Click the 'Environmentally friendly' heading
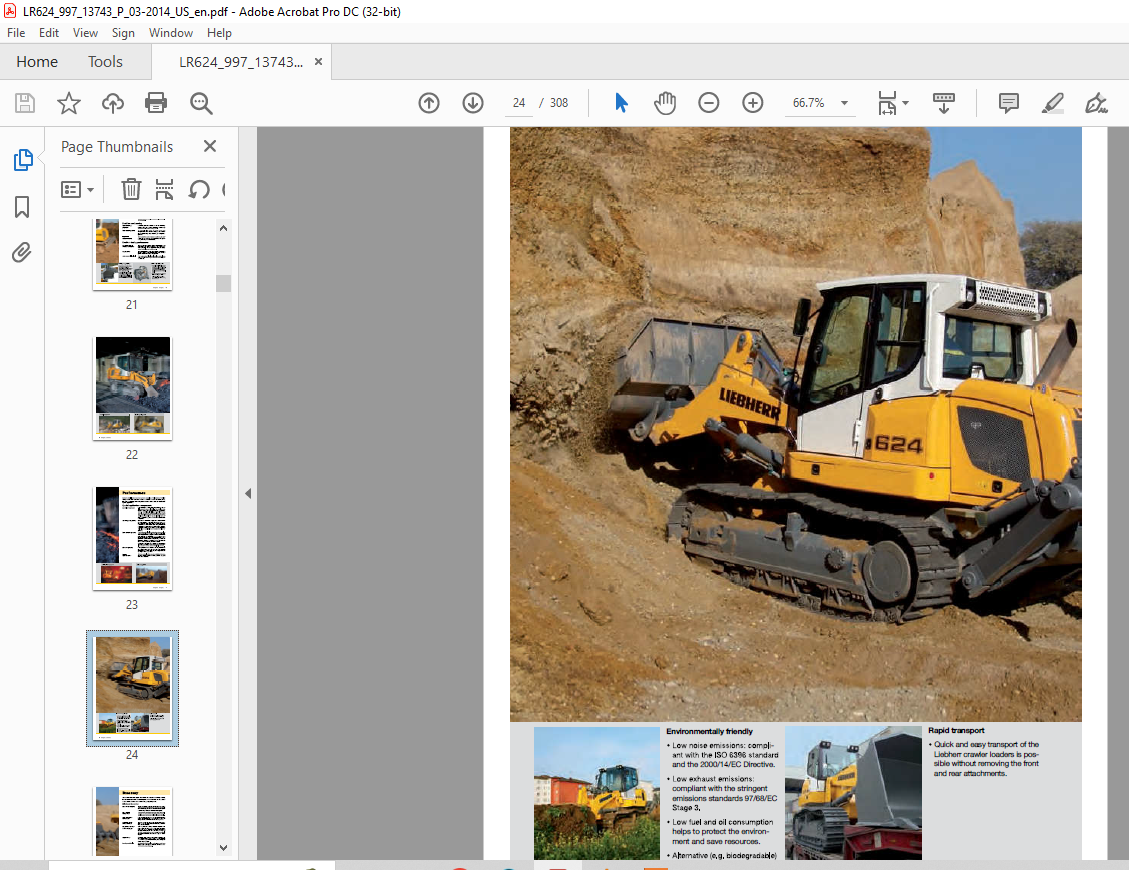 coord(709,731)
